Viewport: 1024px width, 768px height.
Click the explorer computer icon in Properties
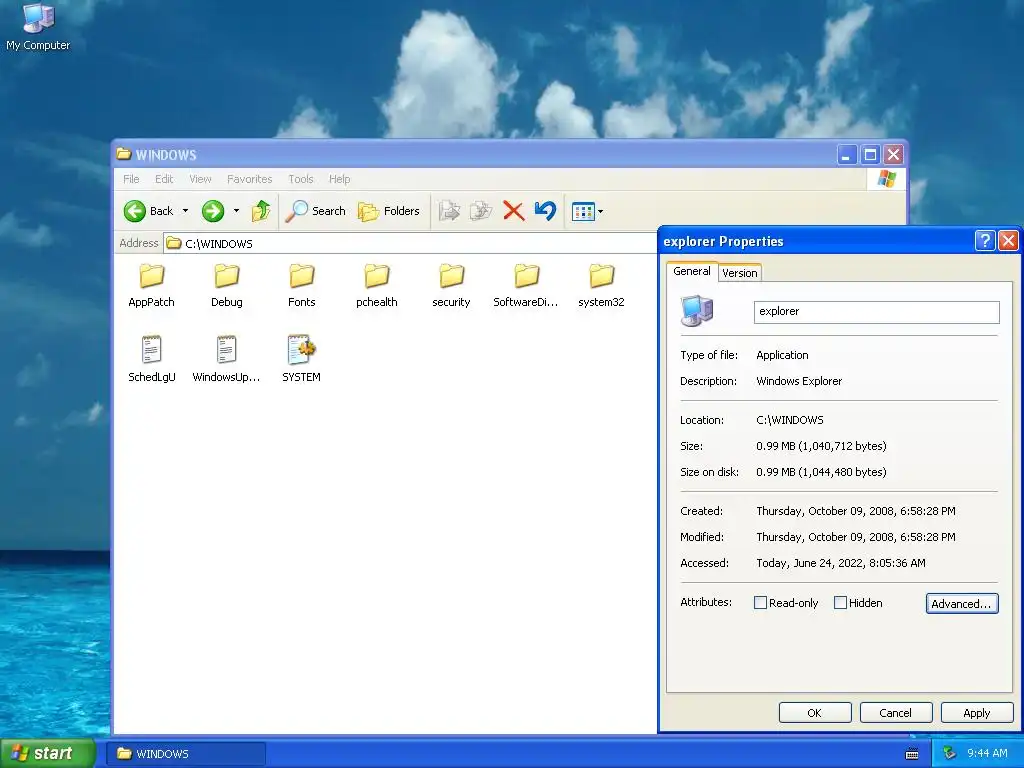[x=697, y=311]
